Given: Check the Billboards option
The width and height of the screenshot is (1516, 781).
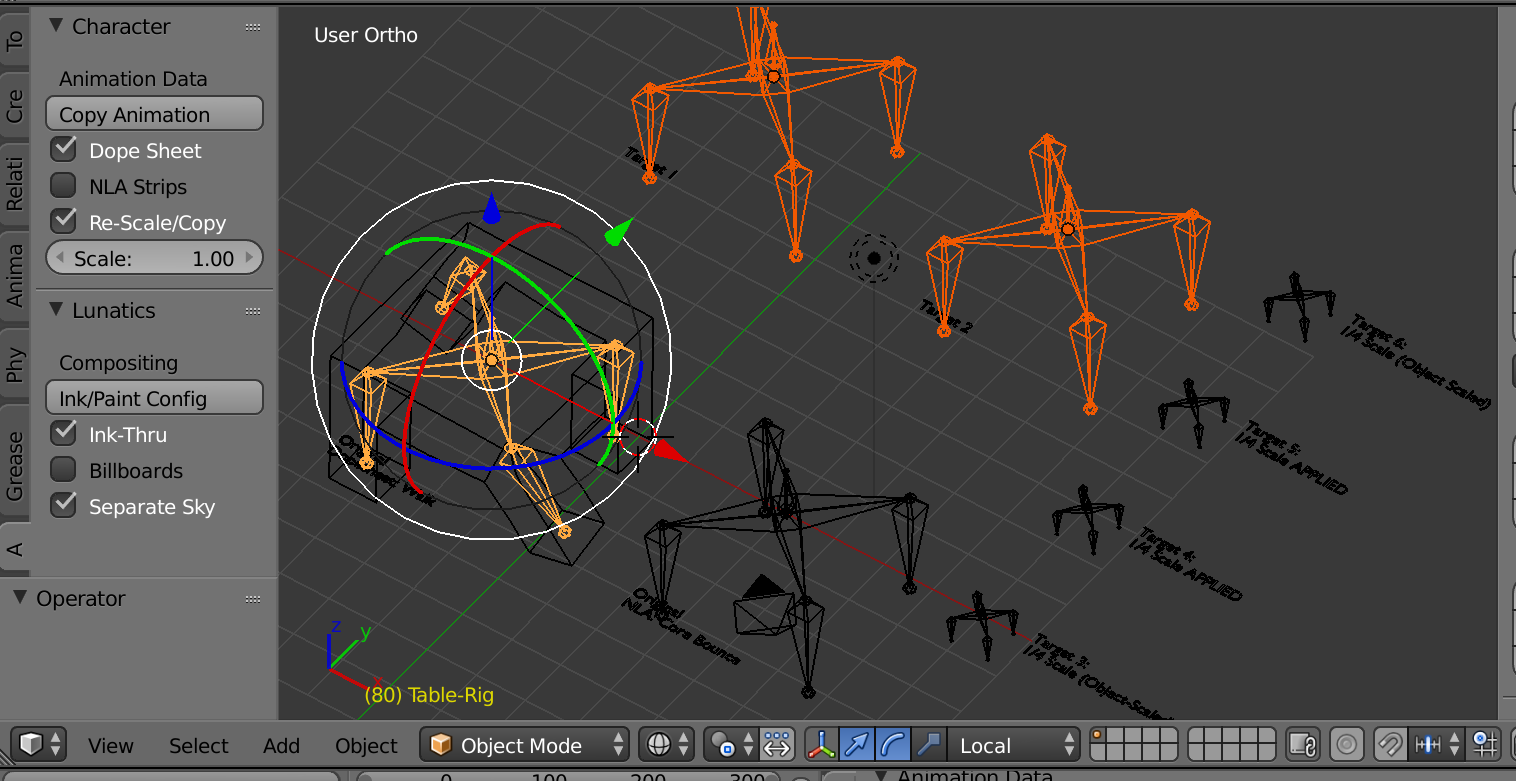Looking at the screenshot, I should click(x=64, y=470).
